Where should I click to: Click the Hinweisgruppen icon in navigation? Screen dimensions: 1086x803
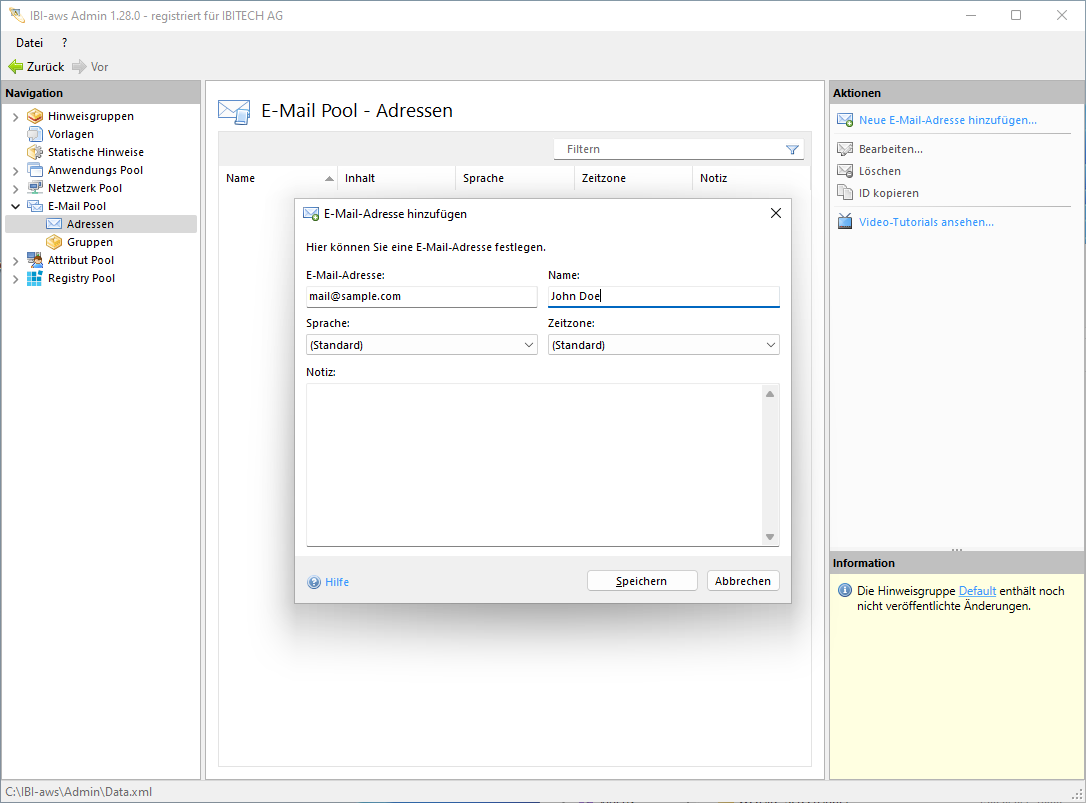[35, 116]
